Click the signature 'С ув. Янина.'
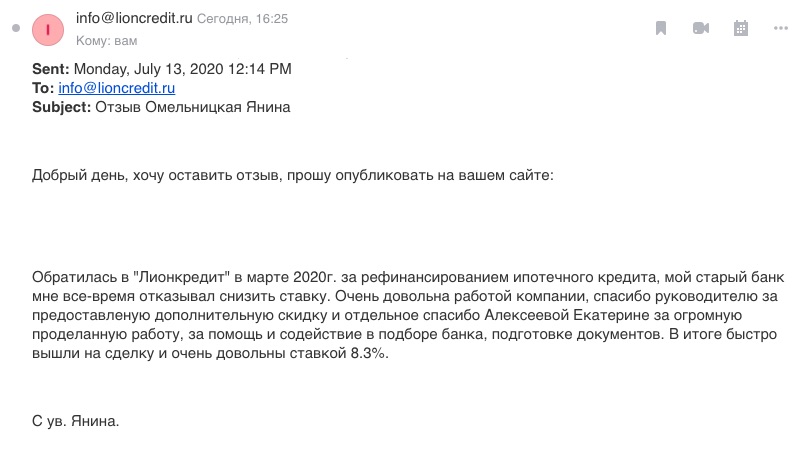803x449 pixels. click(75, 421)
